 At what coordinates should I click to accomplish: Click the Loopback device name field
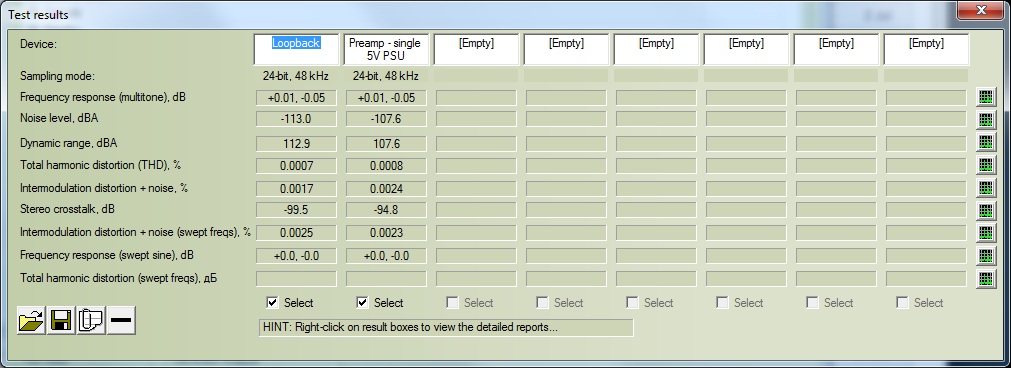point(296,49)
